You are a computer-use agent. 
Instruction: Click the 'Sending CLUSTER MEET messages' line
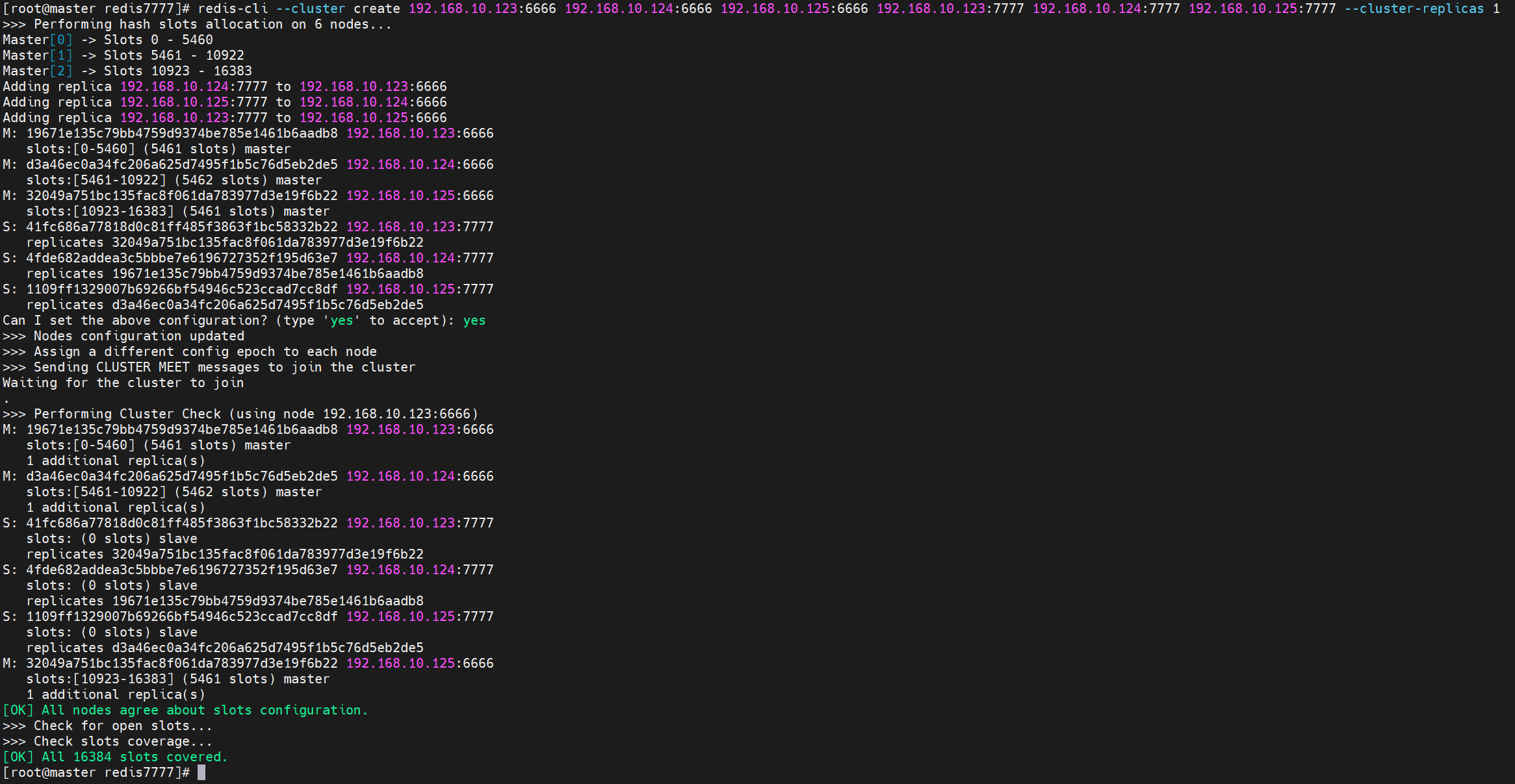(209, 367)
